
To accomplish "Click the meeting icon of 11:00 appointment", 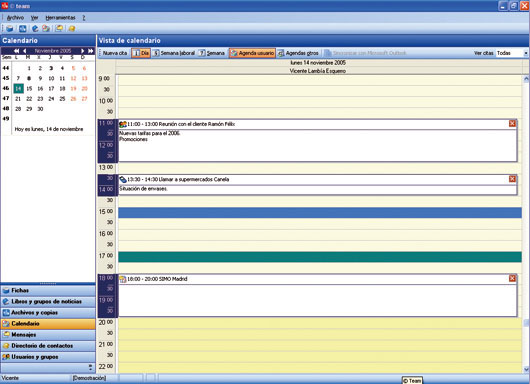I will [123, 124].
